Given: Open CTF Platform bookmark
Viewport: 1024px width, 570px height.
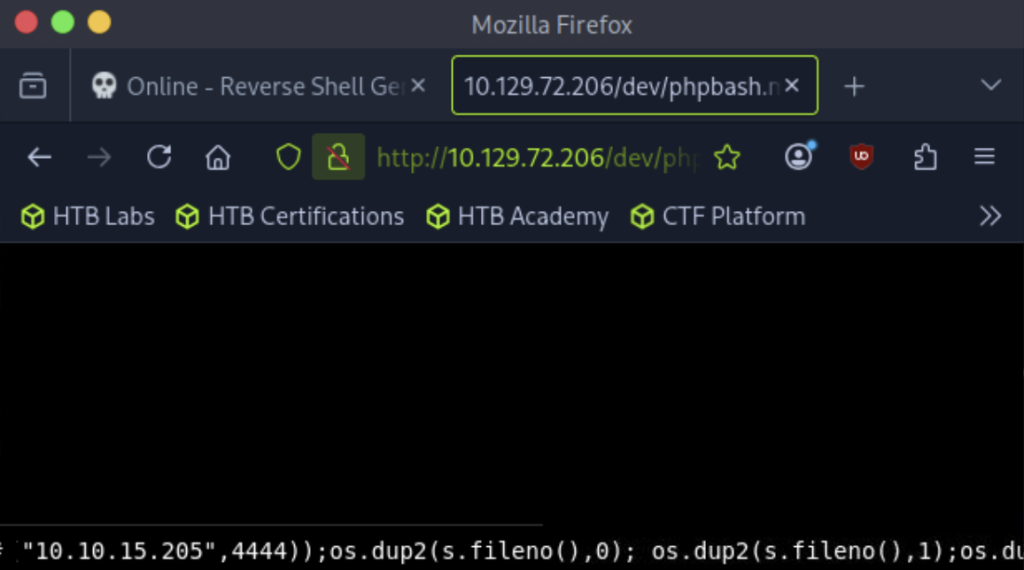Looking at the screenshot, I should tap(718, 216).
